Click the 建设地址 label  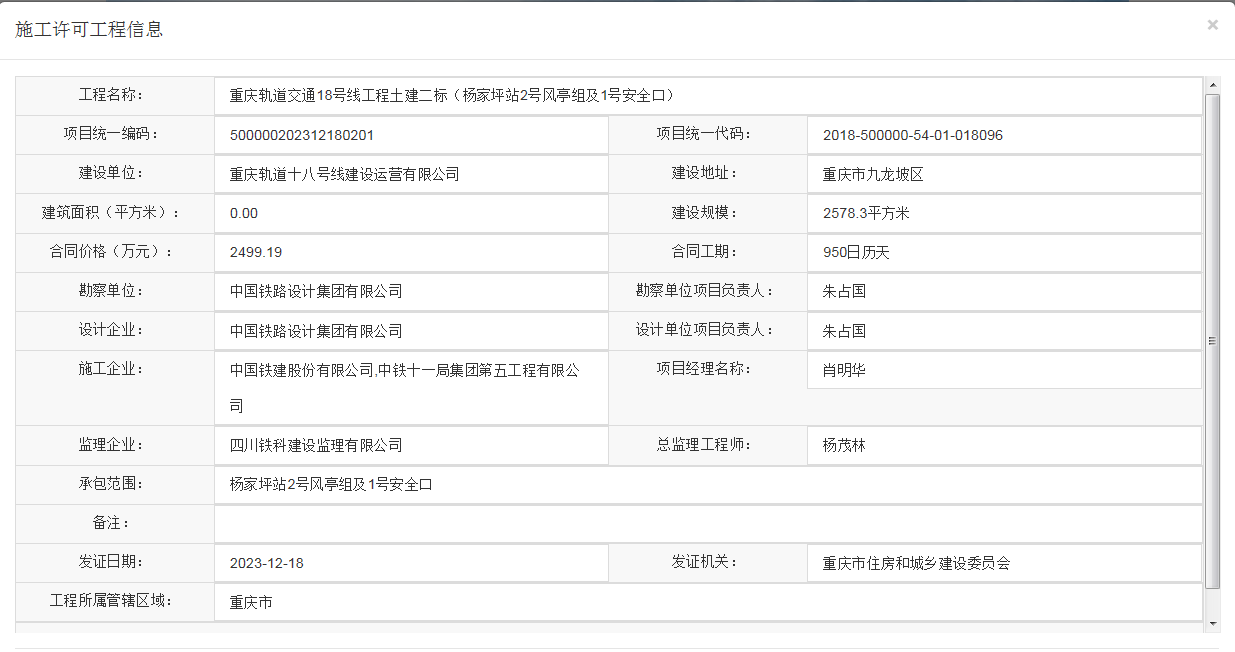704,173
